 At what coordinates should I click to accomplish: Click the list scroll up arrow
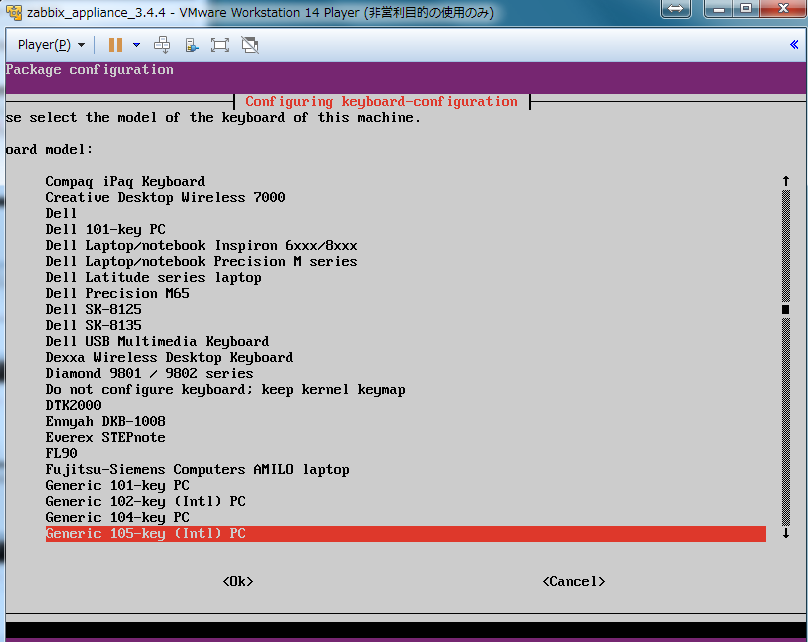[786, 181]
